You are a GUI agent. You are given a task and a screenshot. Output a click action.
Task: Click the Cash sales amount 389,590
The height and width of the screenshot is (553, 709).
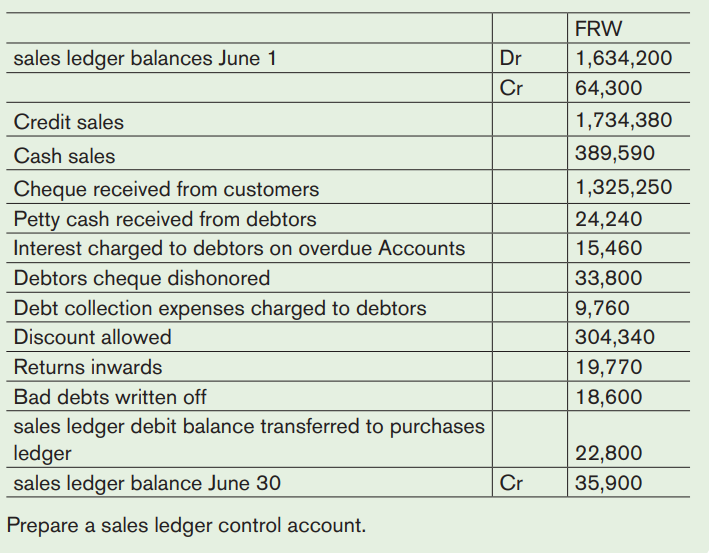point(615,153)
